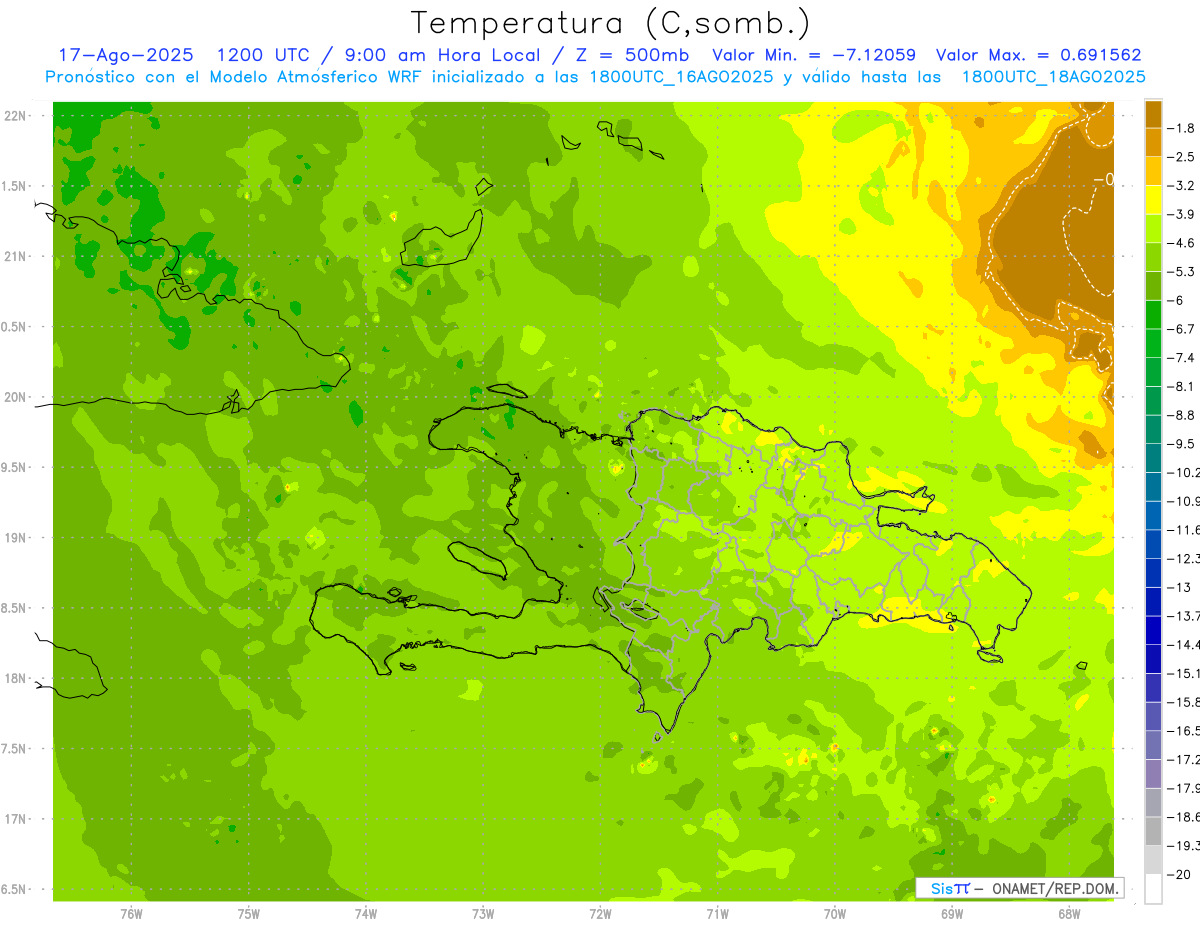Click the '1800UTC_18AGO2025' valid-until time text
This screenshot has height=927, width=1200.
[1054, 77]
